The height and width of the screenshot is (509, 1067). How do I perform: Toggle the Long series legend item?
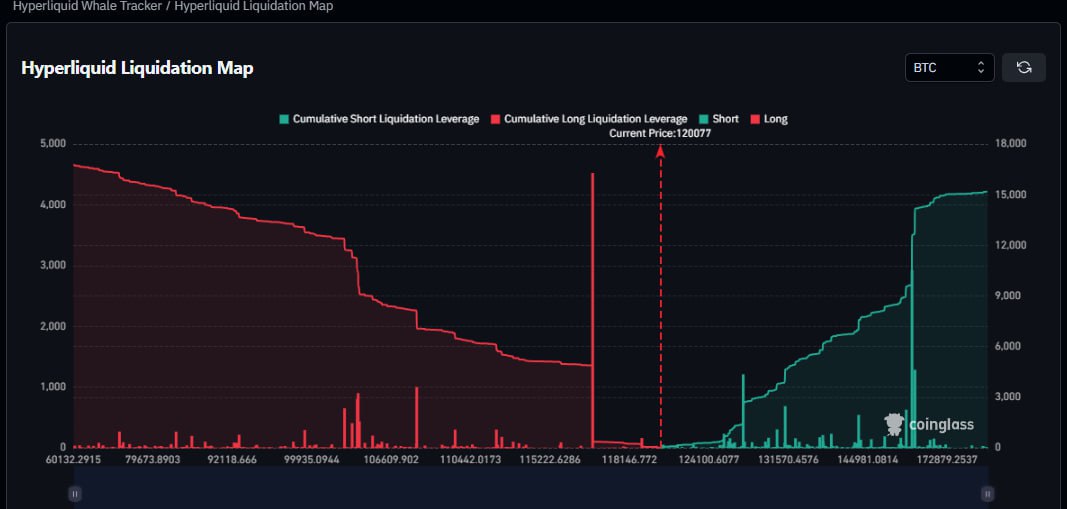coord(768,119)
